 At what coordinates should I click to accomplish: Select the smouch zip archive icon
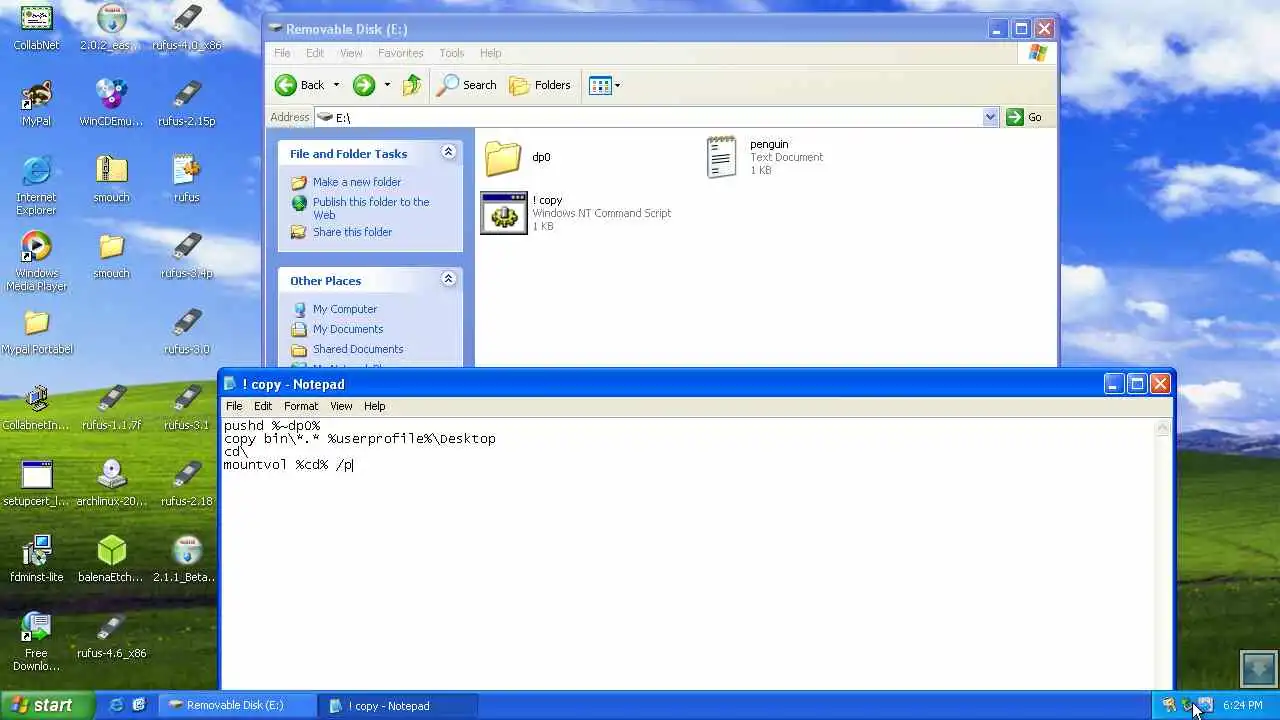tap(111, 179)
